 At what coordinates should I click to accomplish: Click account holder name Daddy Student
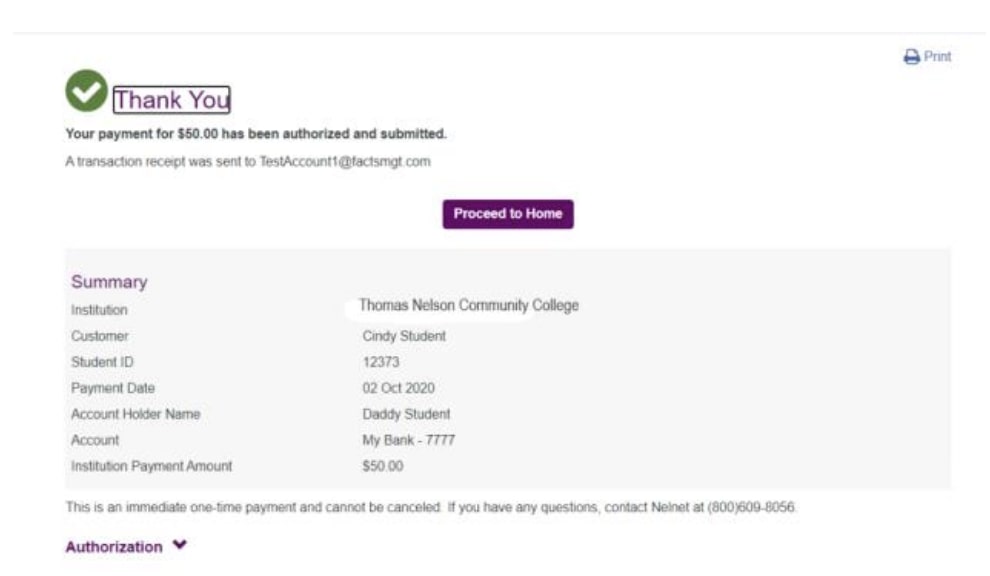[x=406, y=414]
